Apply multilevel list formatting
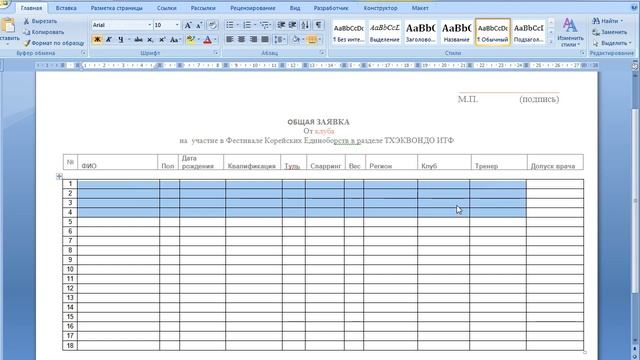The width and height of the screenshot is (640, 360). coord(264,25)
